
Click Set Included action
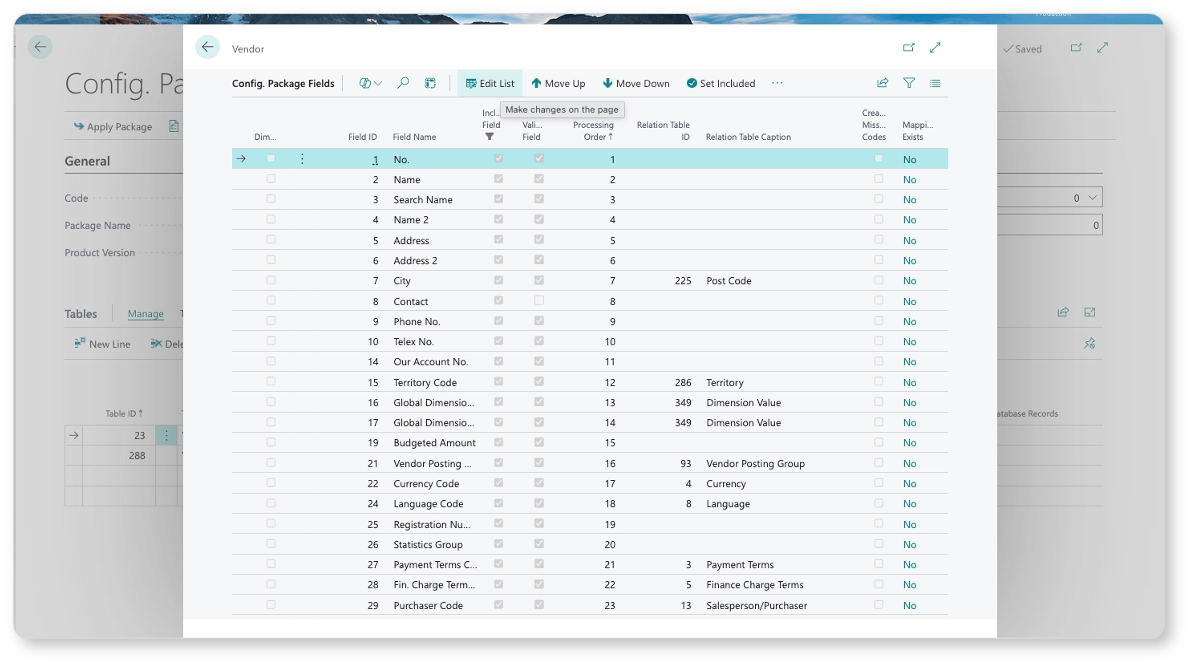(x=721, y=83)
